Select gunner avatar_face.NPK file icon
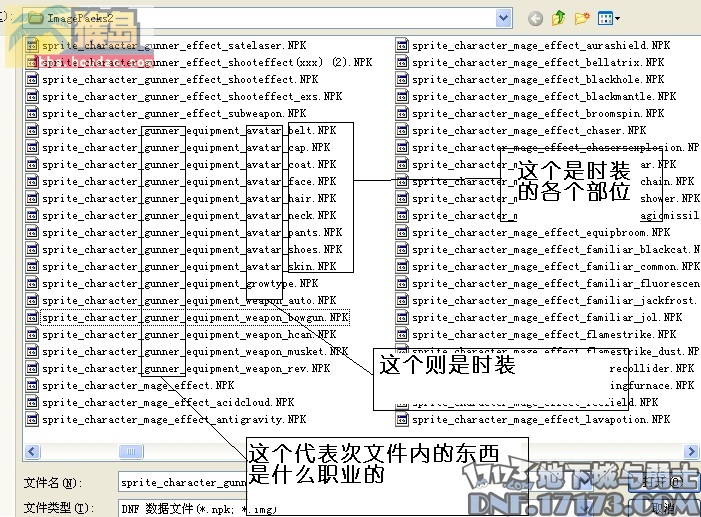This screenshot has width=701, height=517. 32,181
